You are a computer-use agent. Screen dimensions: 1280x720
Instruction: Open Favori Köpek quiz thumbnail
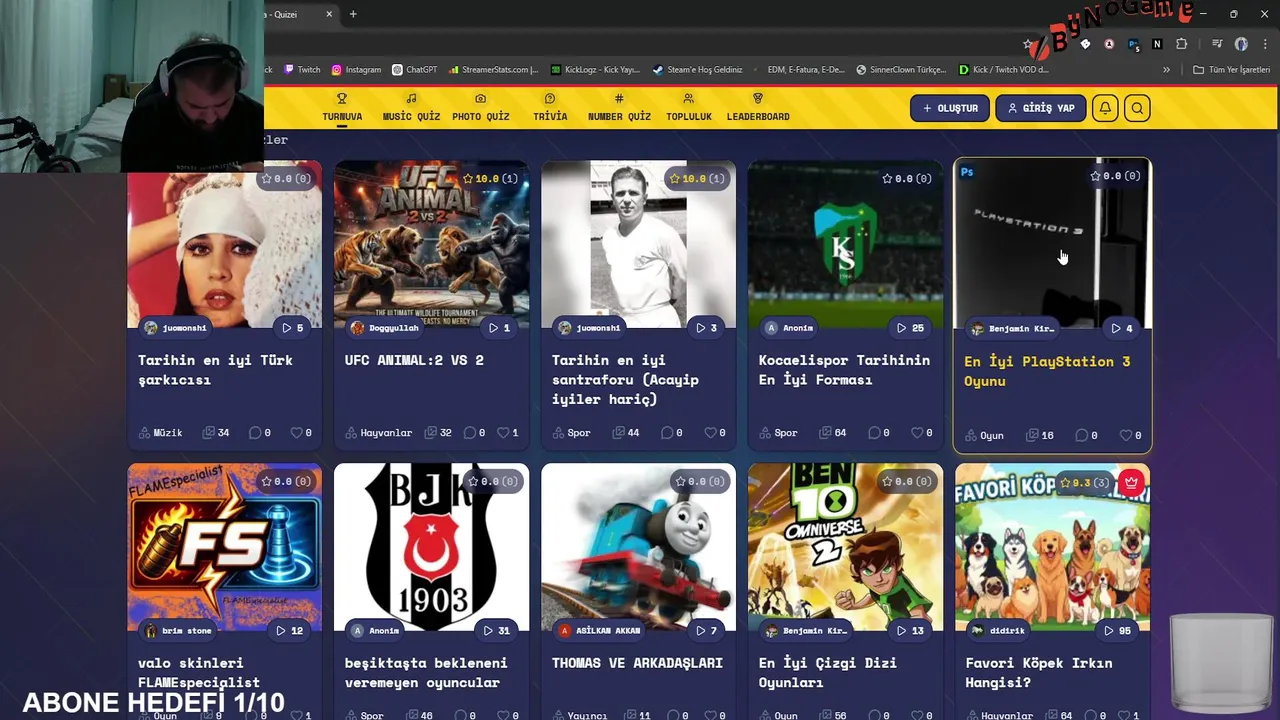(1052, 547)
